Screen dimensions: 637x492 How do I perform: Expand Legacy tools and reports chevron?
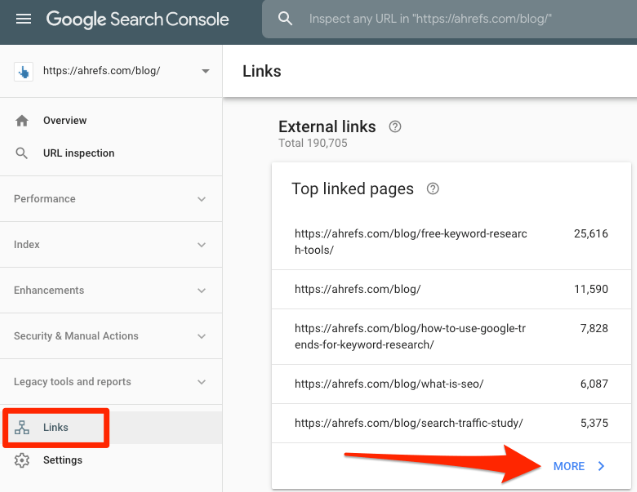point(202,382)
